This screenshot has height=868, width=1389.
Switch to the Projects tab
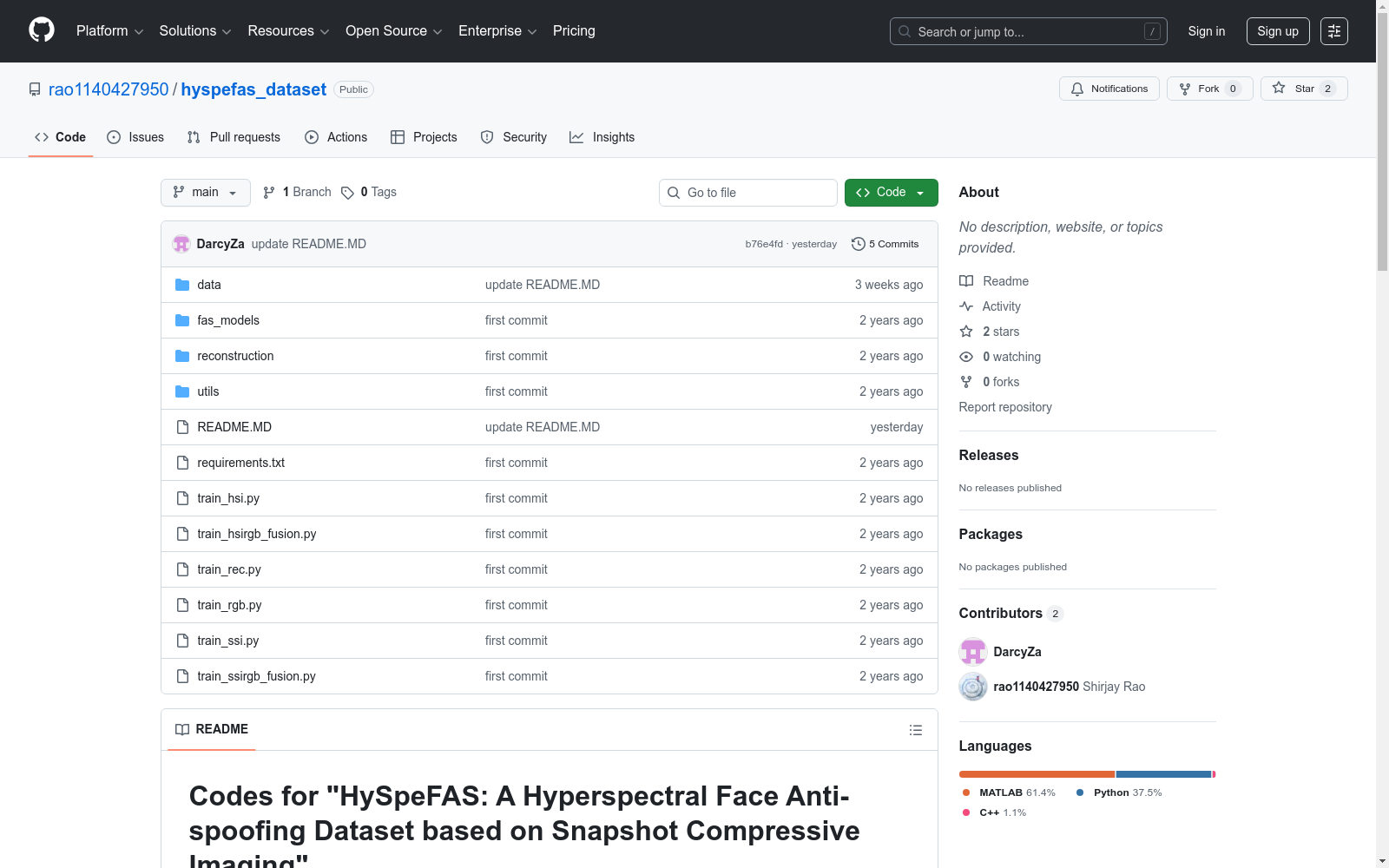(424, 137)
